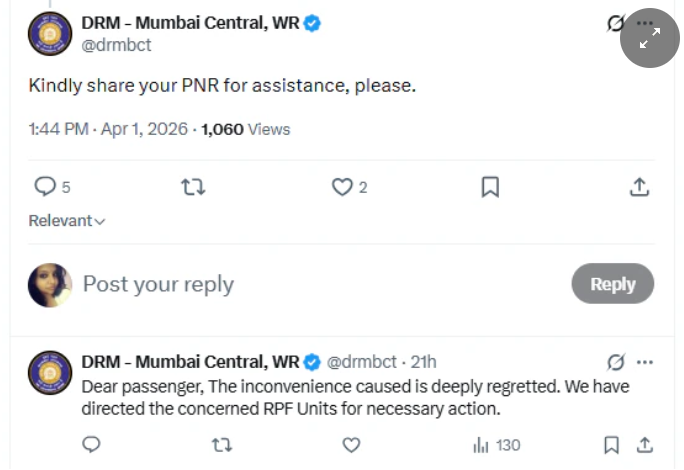
Task: Repost the RPF Units reply tweet
Action: coord(222,445)
